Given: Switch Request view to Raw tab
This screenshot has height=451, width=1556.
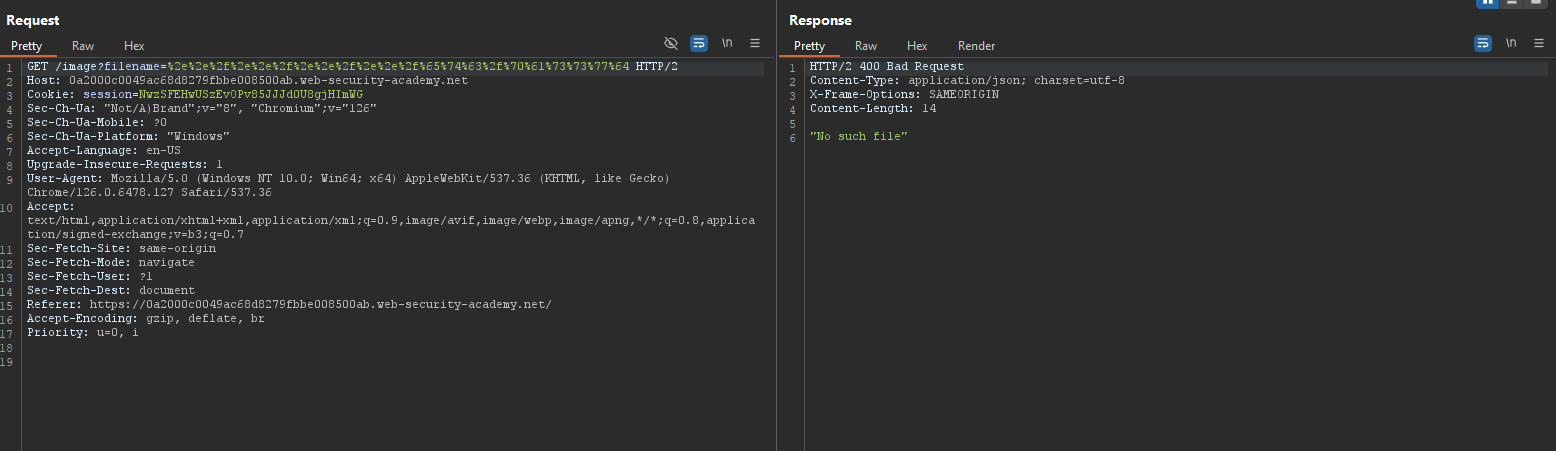Looking at the screenshot, I should 83,46.
